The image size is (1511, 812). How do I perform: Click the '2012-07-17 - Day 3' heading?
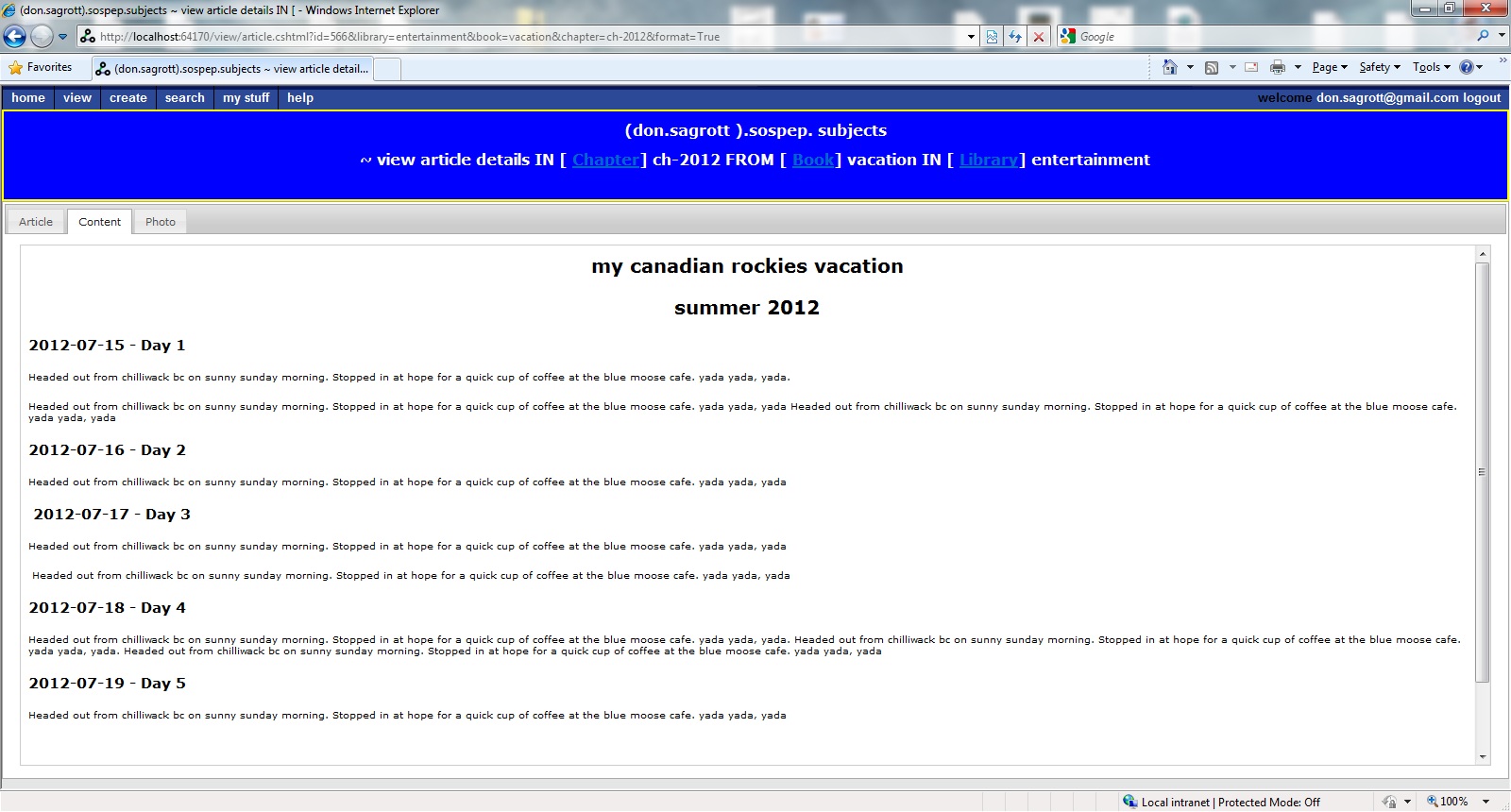[x=112, y=515]
